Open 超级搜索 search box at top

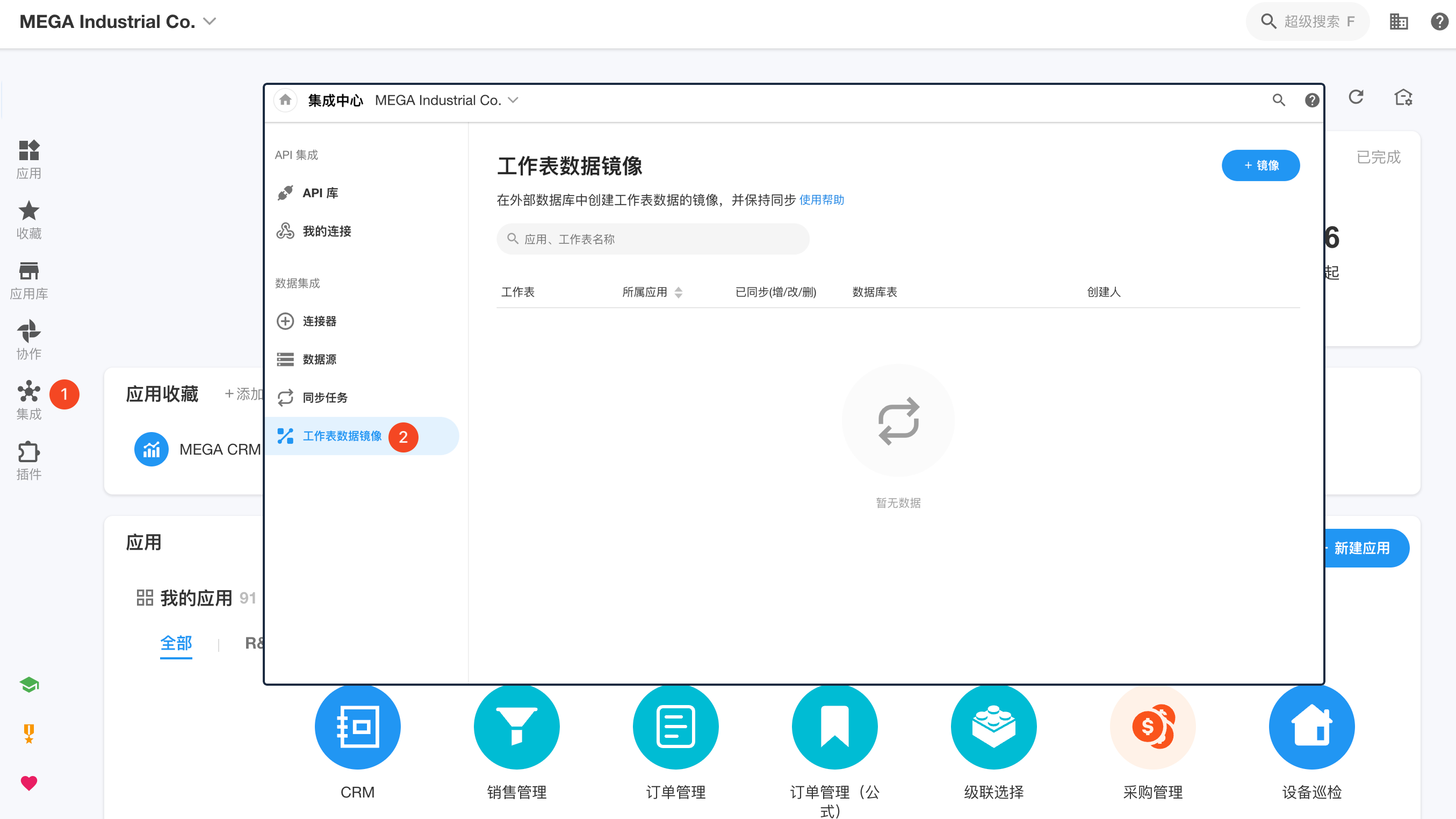click(x=1307, y=21)
